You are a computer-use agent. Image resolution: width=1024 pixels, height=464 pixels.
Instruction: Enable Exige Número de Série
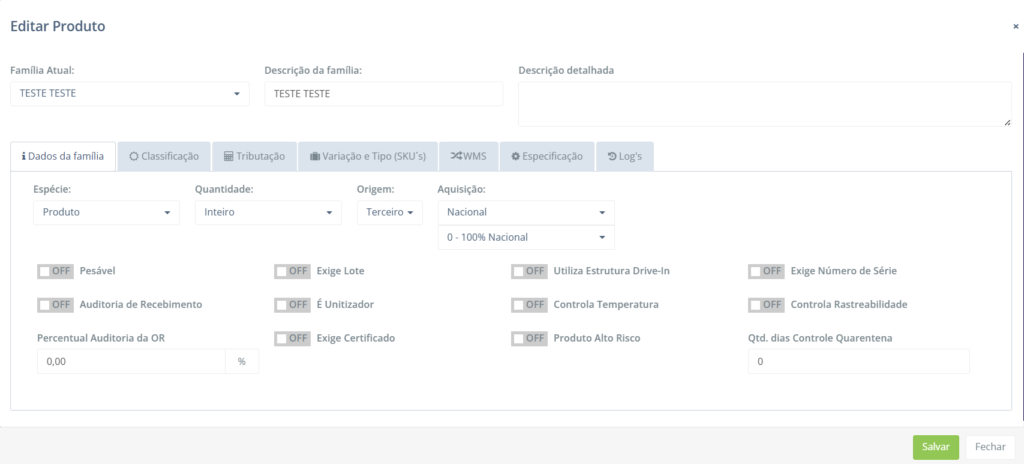pyautogui.click(x=767, y=271)
